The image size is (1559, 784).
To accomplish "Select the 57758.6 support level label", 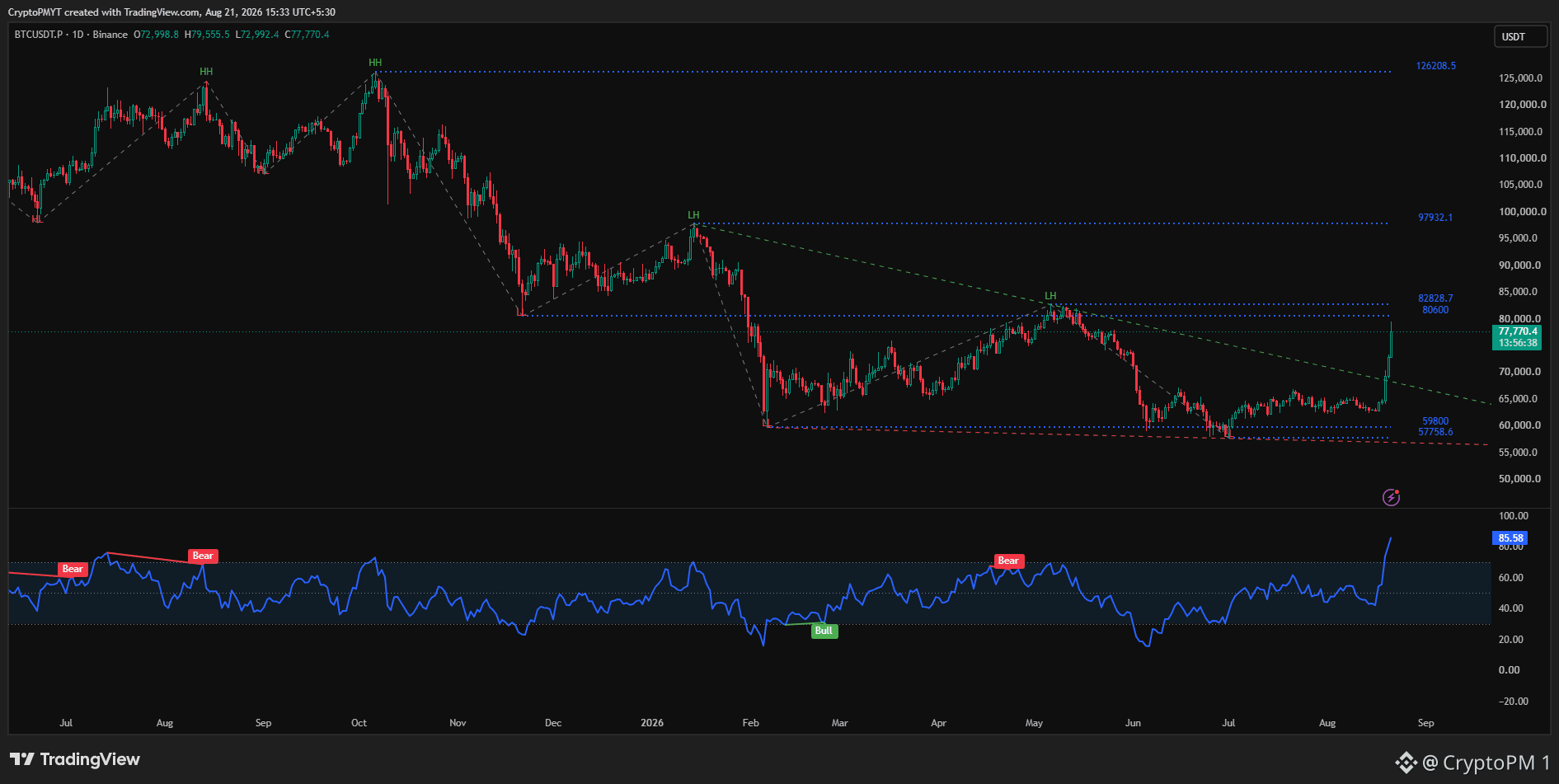I will point(1435,432).
